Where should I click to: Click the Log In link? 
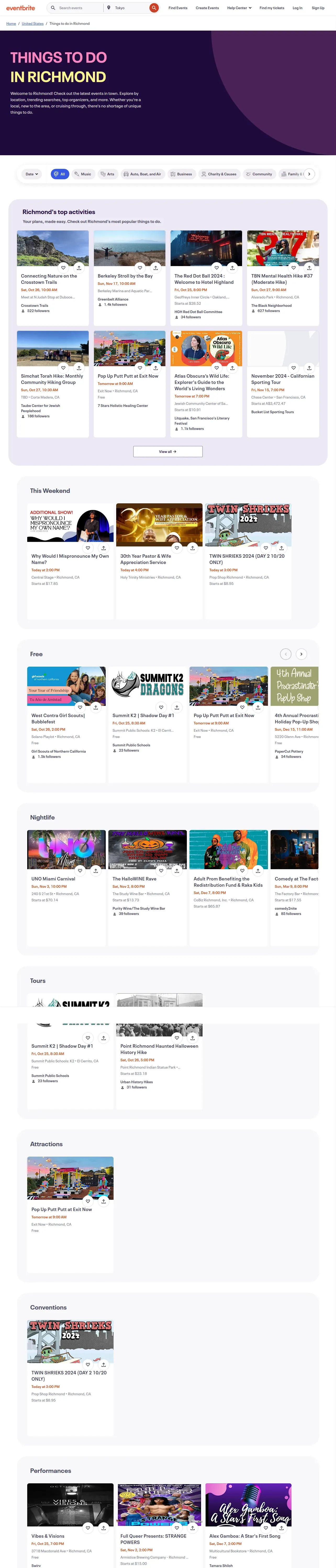click(x=298, y=8)
